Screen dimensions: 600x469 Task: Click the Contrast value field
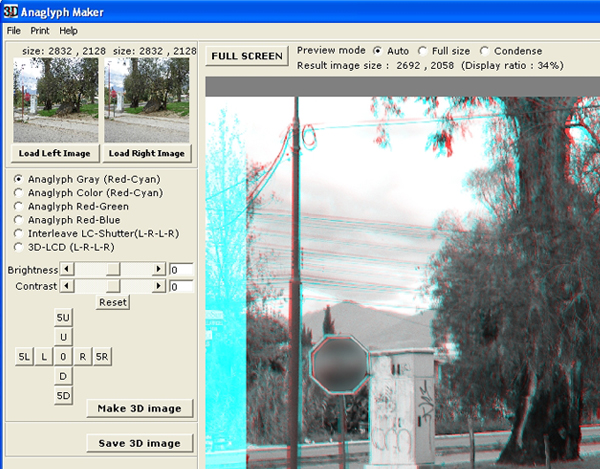pos(181,287)
